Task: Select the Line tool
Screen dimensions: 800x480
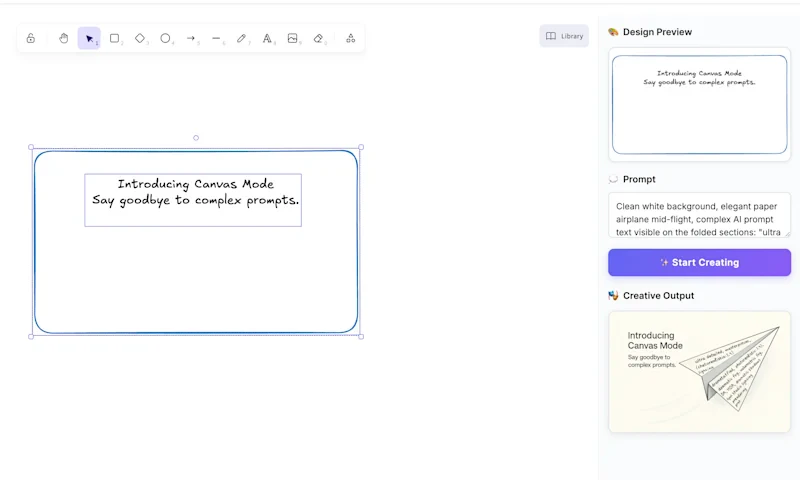Action: click(216, 38)
